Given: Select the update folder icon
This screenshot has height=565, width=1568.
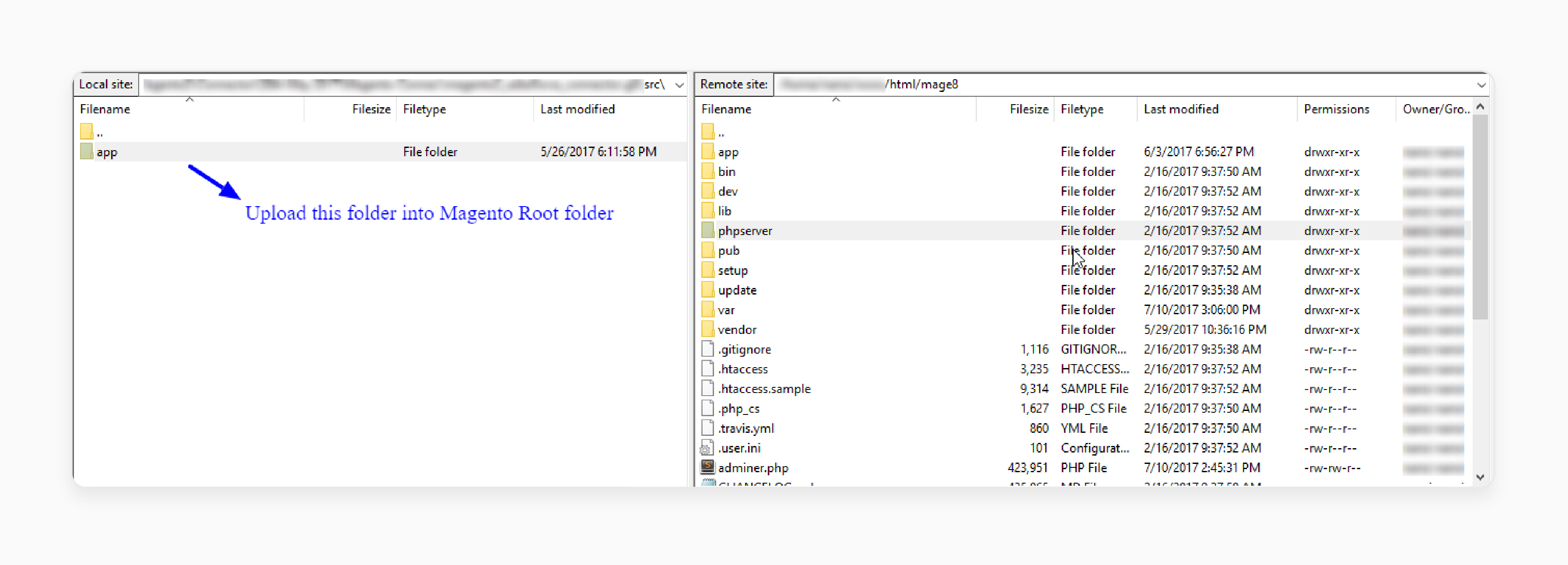Looking at the screenshot, I should (707, 290).
